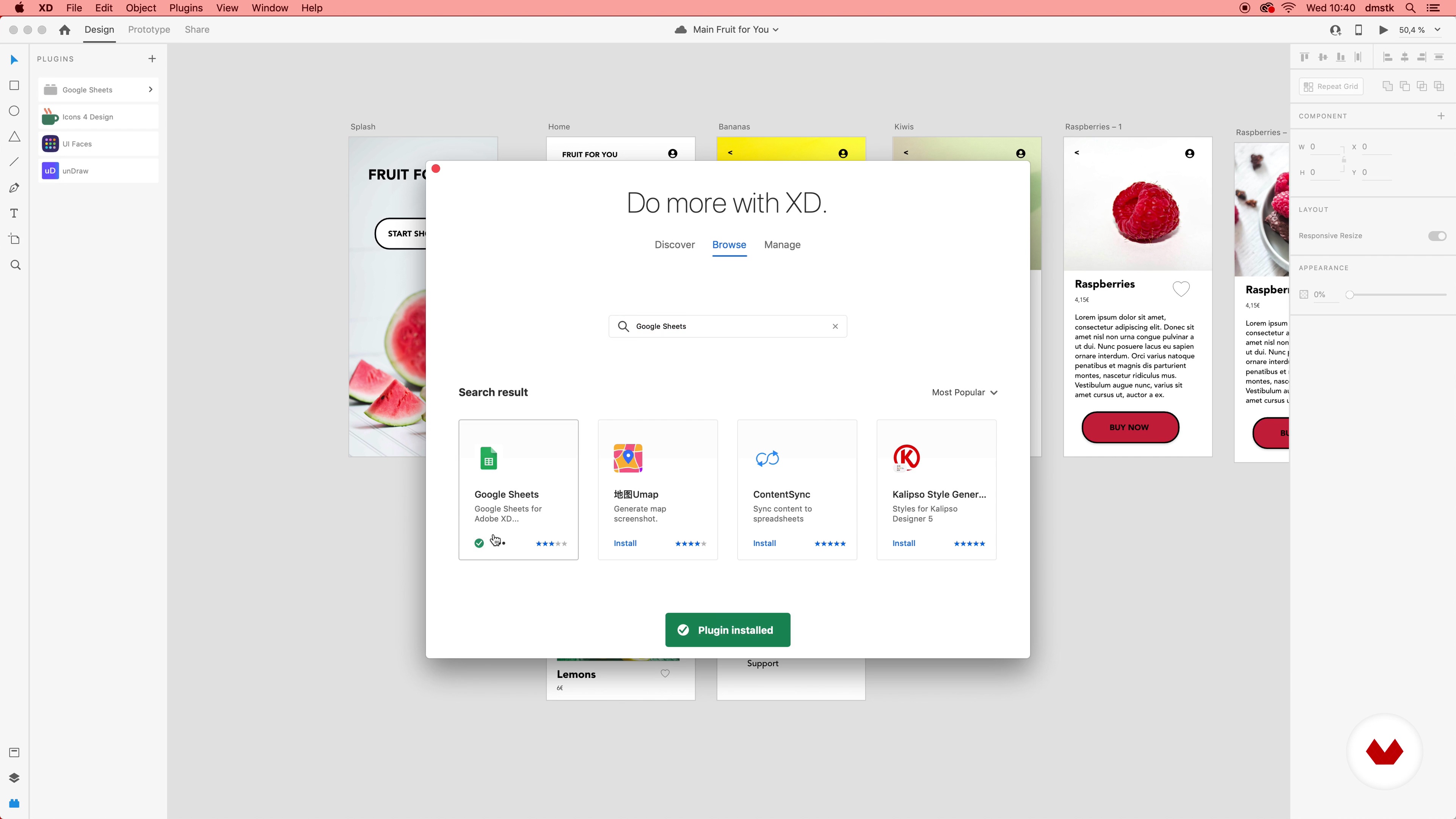Image resolution: width=1456 pixels, height=819 pixels.
Task: Click the W width input field
Action: (x=1324, y=147)
